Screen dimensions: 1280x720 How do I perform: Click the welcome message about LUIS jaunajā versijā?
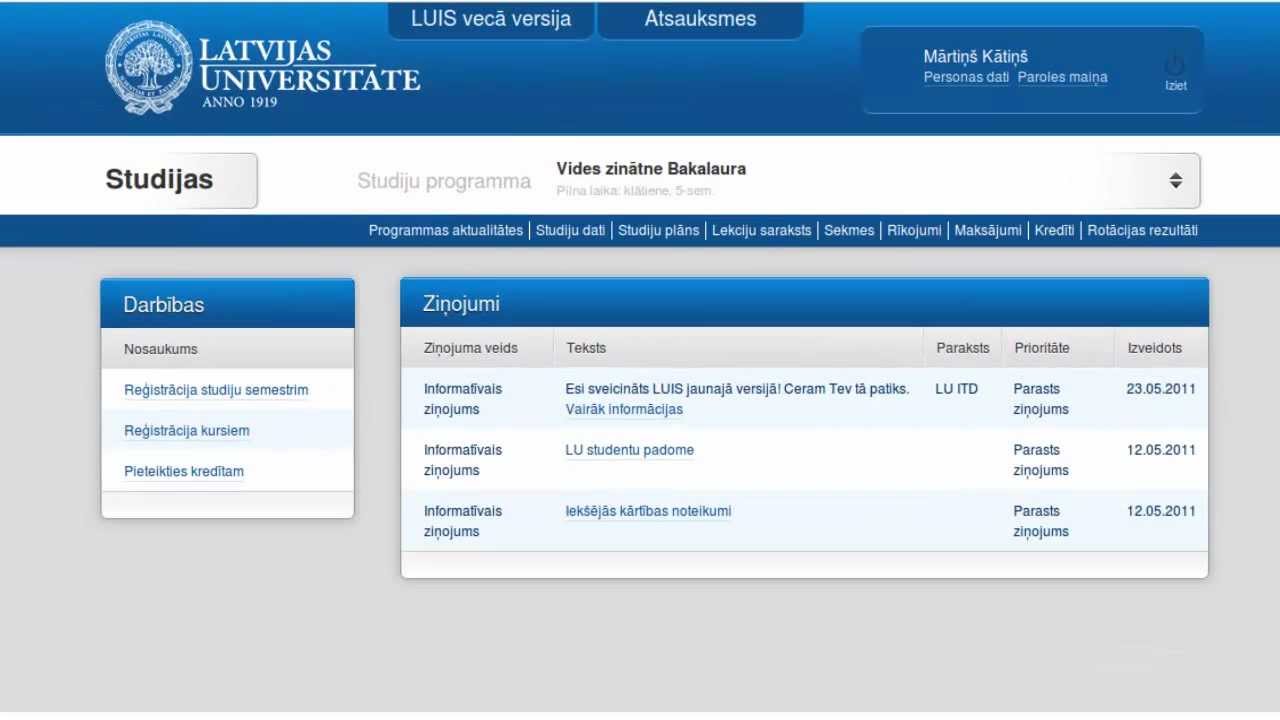[x=738, y=389]
